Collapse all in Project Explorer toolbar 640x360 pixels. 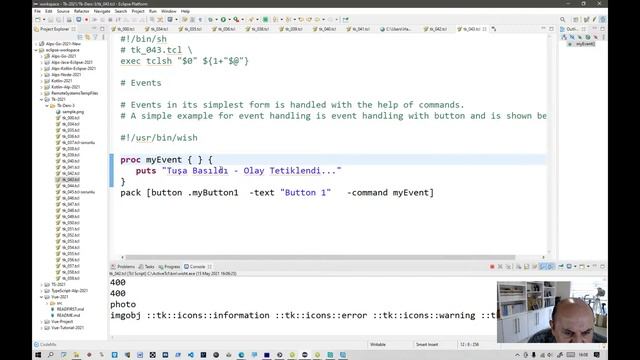(80, 37)
